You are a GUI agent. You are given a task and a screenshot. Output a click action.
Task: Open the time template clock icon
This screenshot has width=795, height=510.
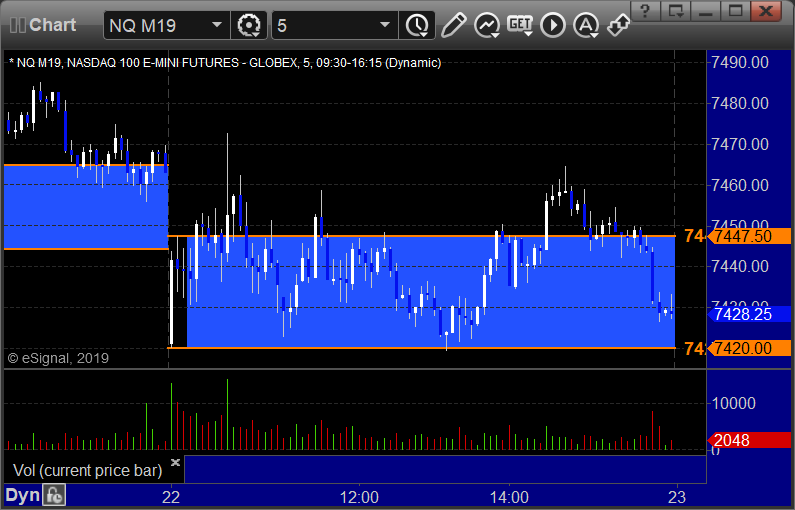[417, 25]
